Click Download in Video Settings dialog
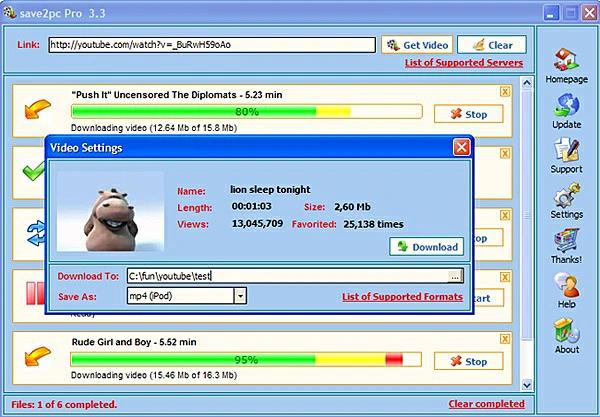600x417 pixels. tap(426, 247)
